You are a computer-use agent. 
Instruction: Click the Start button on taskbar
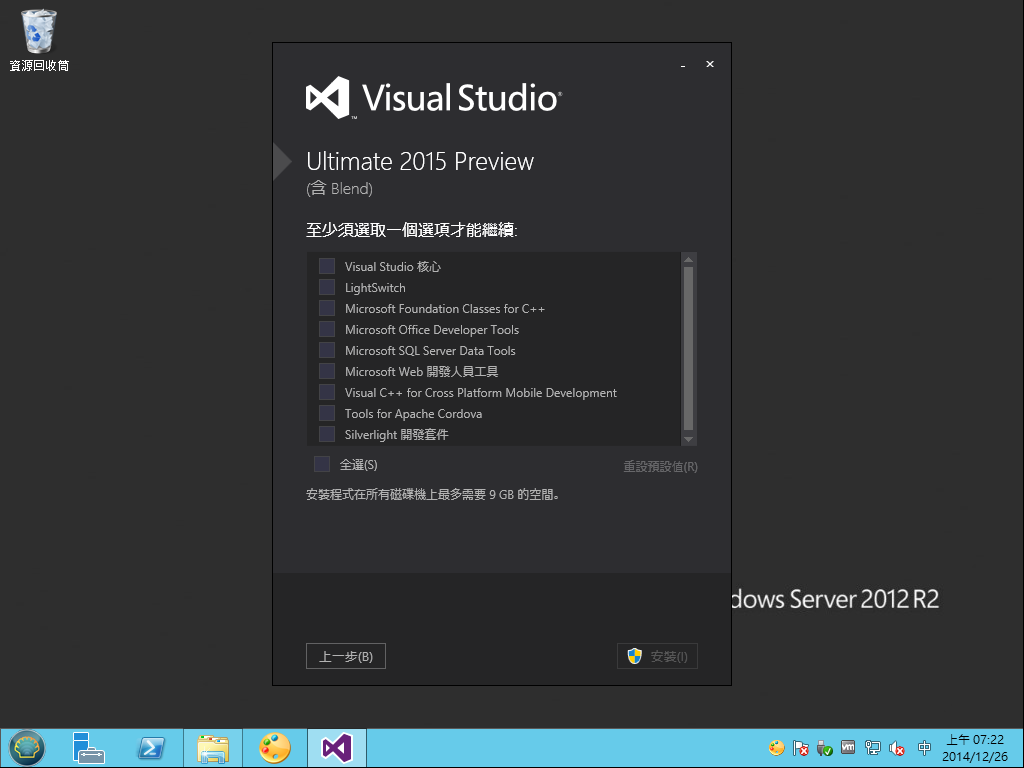click(x=27, y=748)
